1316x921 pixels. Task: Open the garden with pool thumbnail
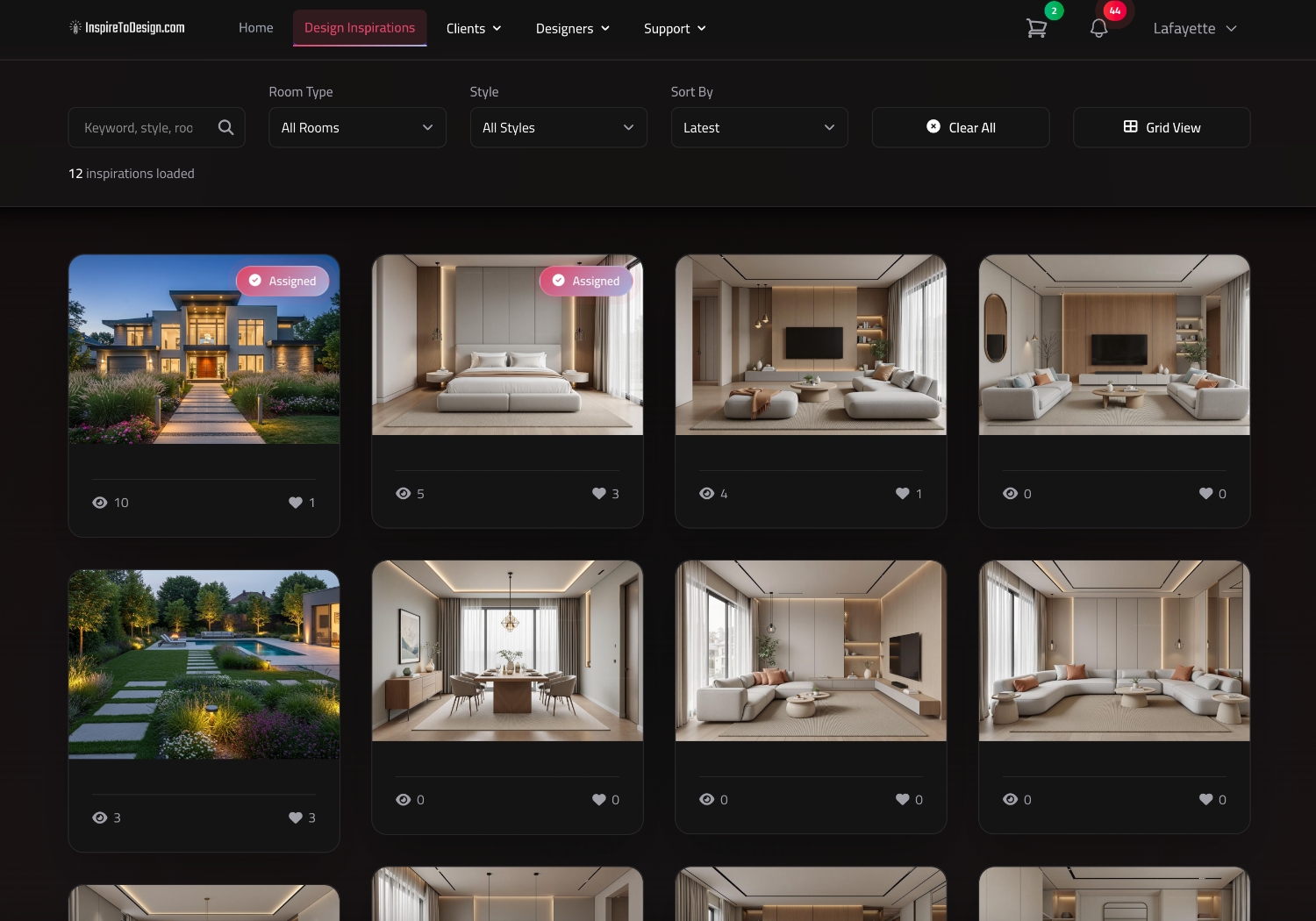tap(204, 664)
